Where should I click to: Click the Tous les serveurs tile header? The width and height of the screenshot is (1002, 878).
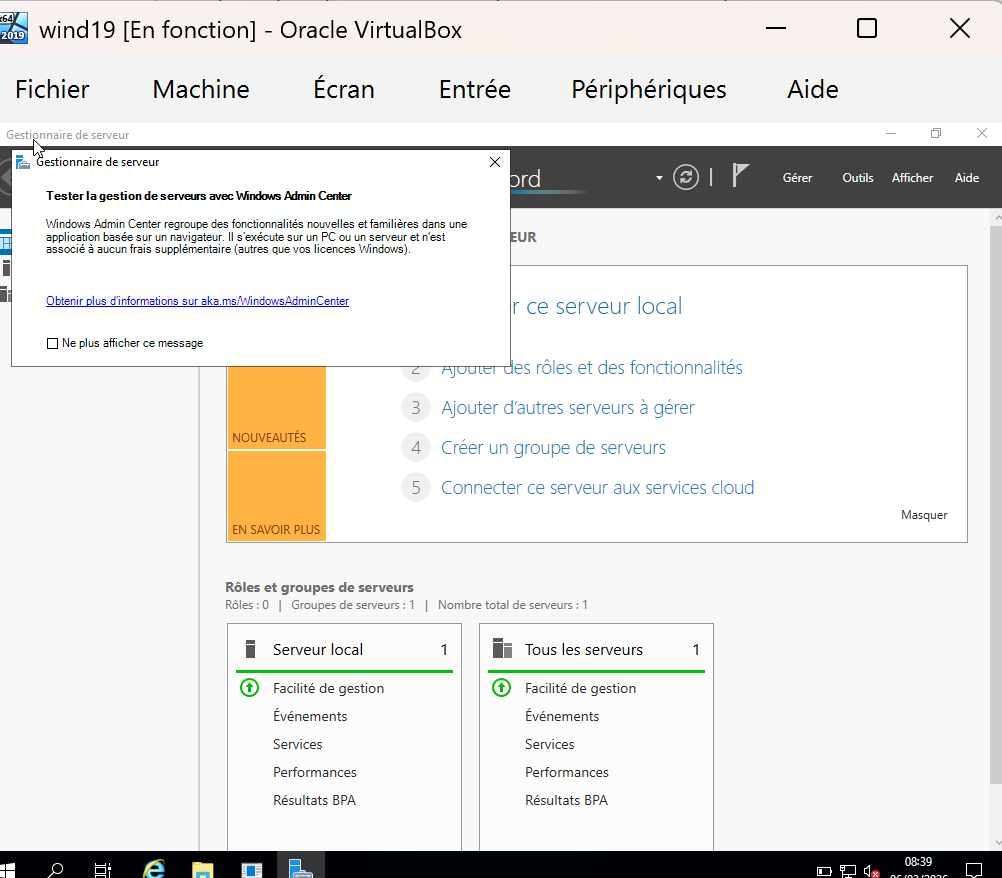coord(596,650)
